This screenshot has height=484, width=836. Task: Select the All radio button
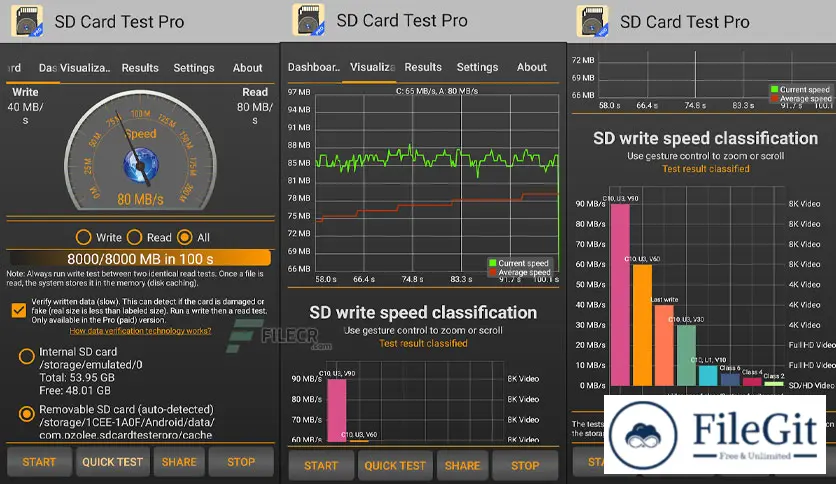point(184,237)
